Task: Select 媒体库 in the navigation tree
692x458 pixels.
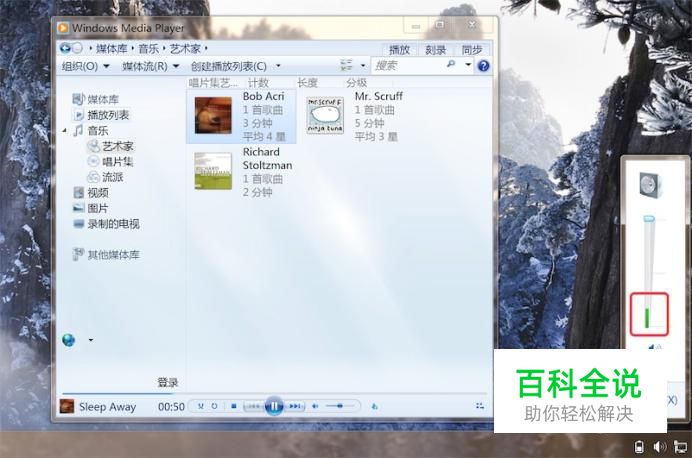Action: coord(96,99)
